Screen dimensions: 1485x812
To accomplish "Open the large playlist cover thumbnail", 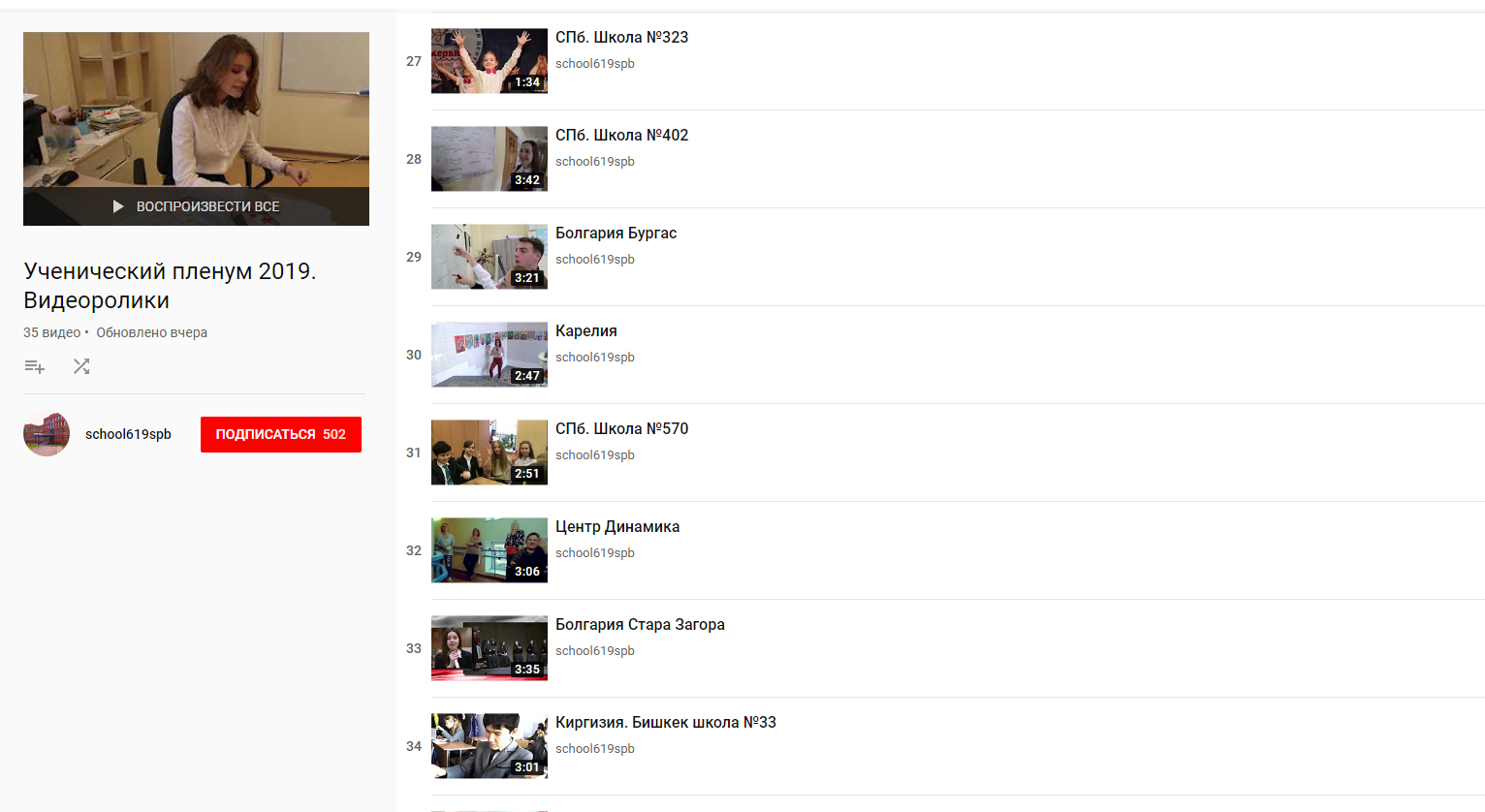I will 196,129.
